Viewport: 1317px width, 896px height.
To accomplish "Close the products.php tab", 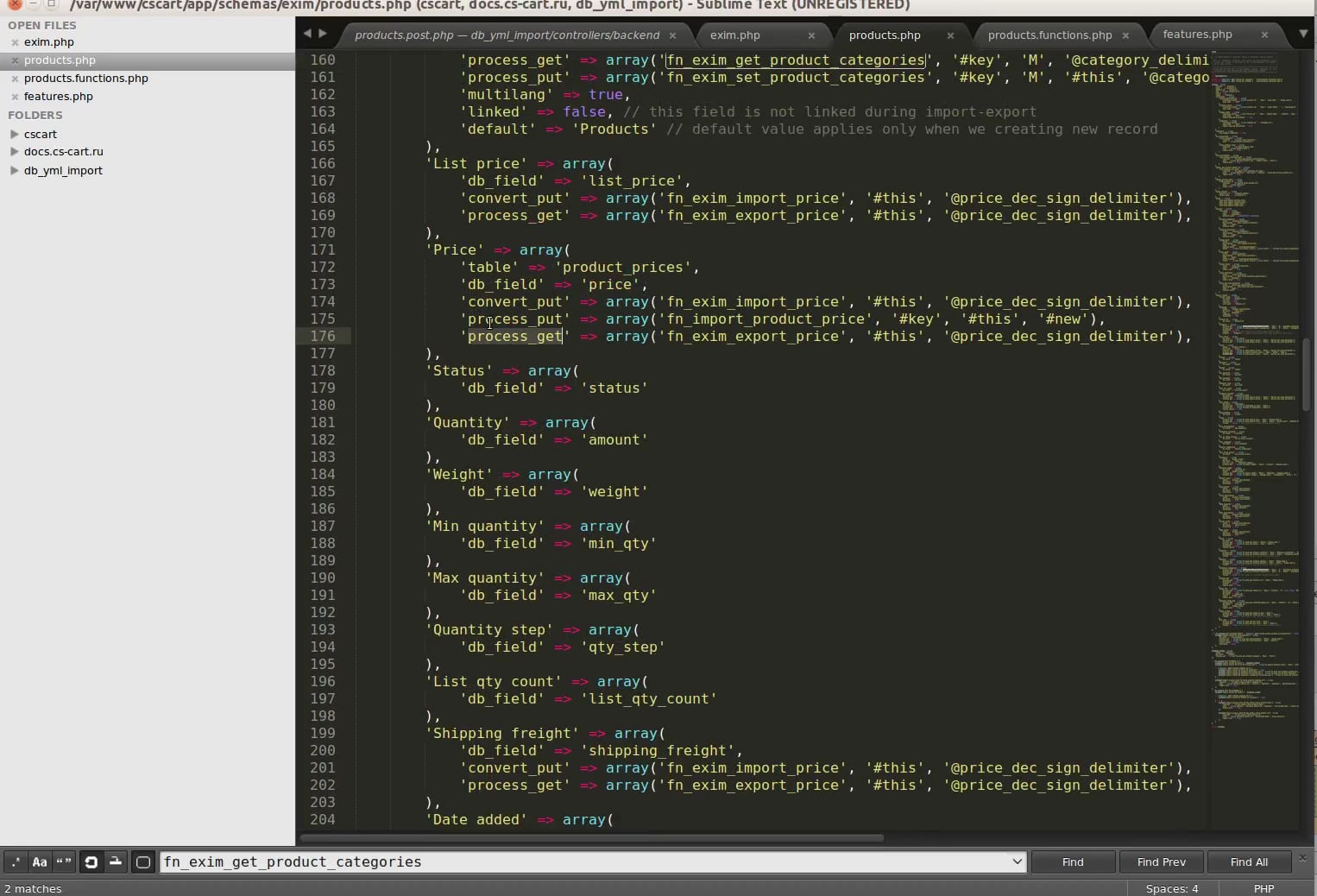I will coord(950,35).
